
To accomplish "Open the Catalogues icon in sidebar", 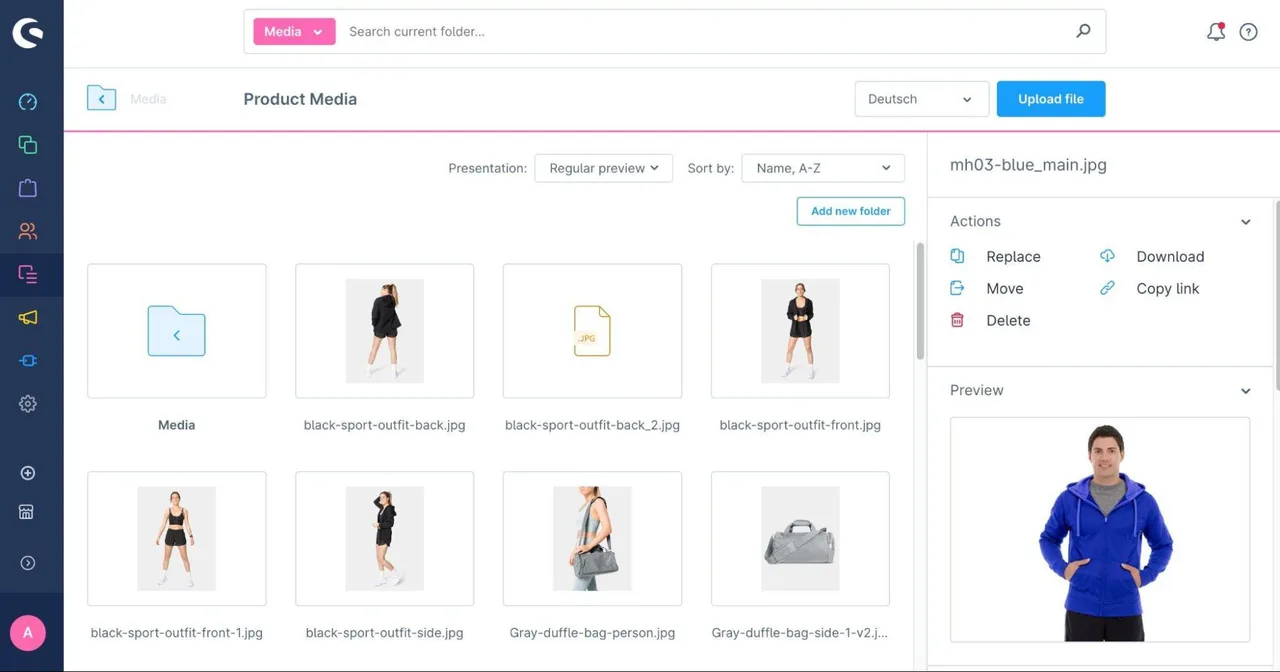I will coord(28,145).
